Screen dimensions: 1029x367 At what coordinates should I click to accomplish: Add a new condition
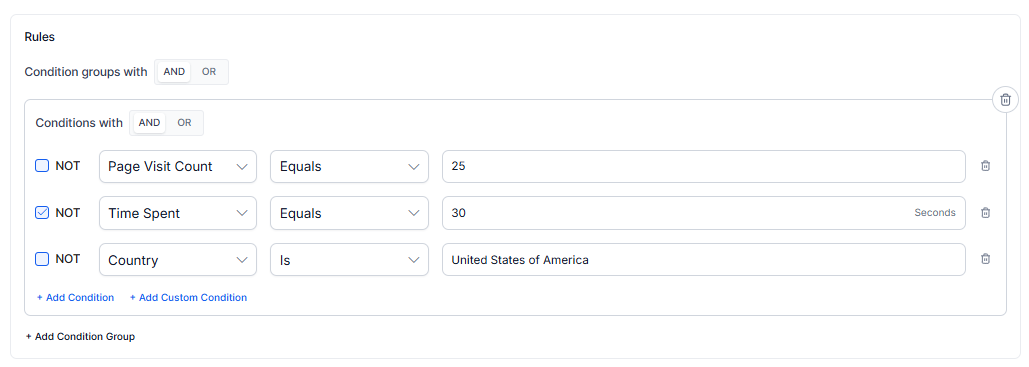[75, 297]
